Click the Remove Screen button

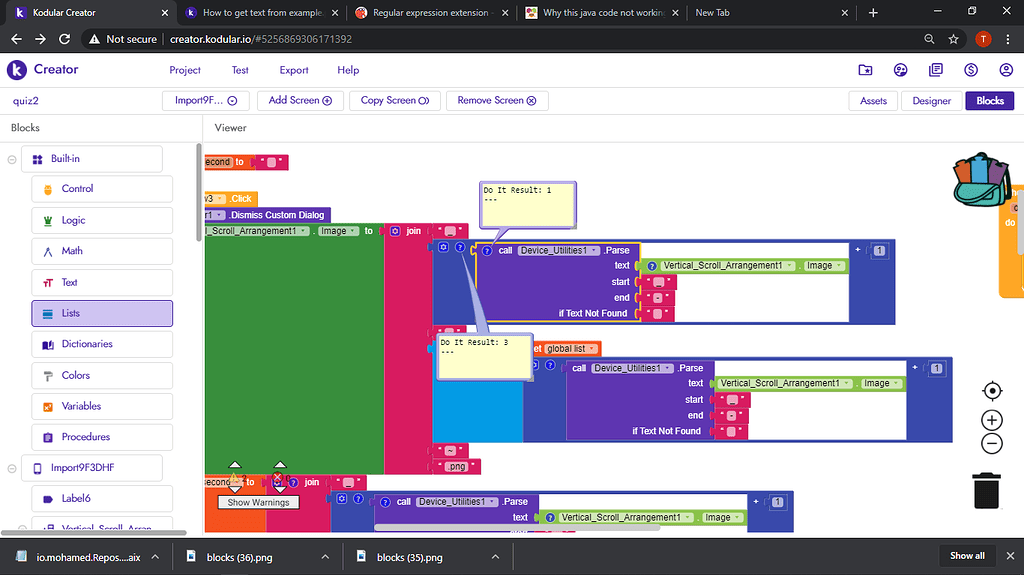click(x=497, y=101)
